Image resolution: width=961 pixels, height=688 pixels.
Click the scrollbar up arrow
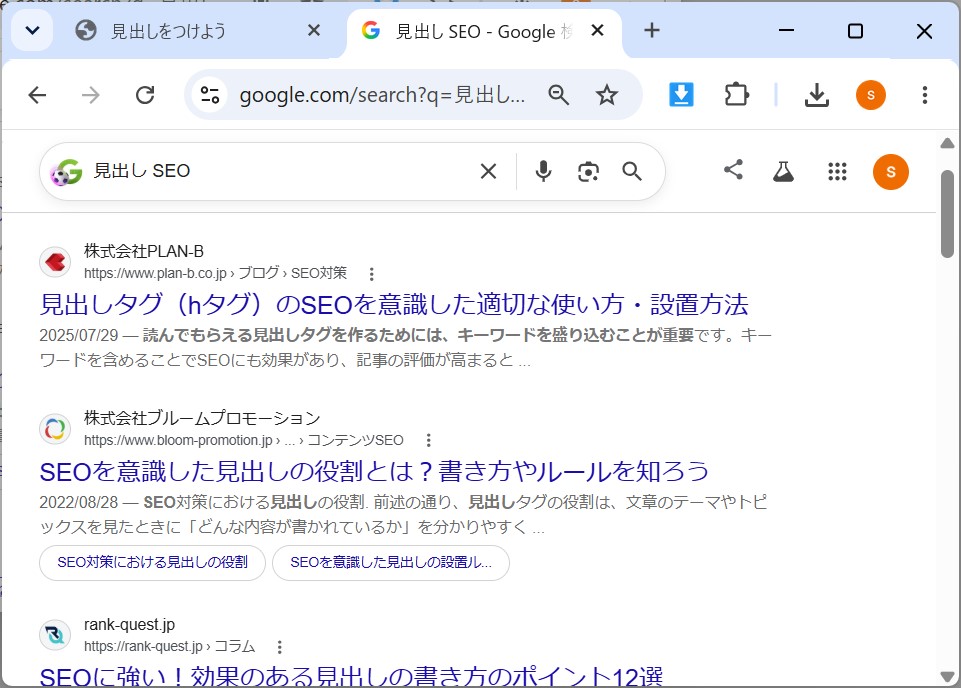[x=947, y=143]
